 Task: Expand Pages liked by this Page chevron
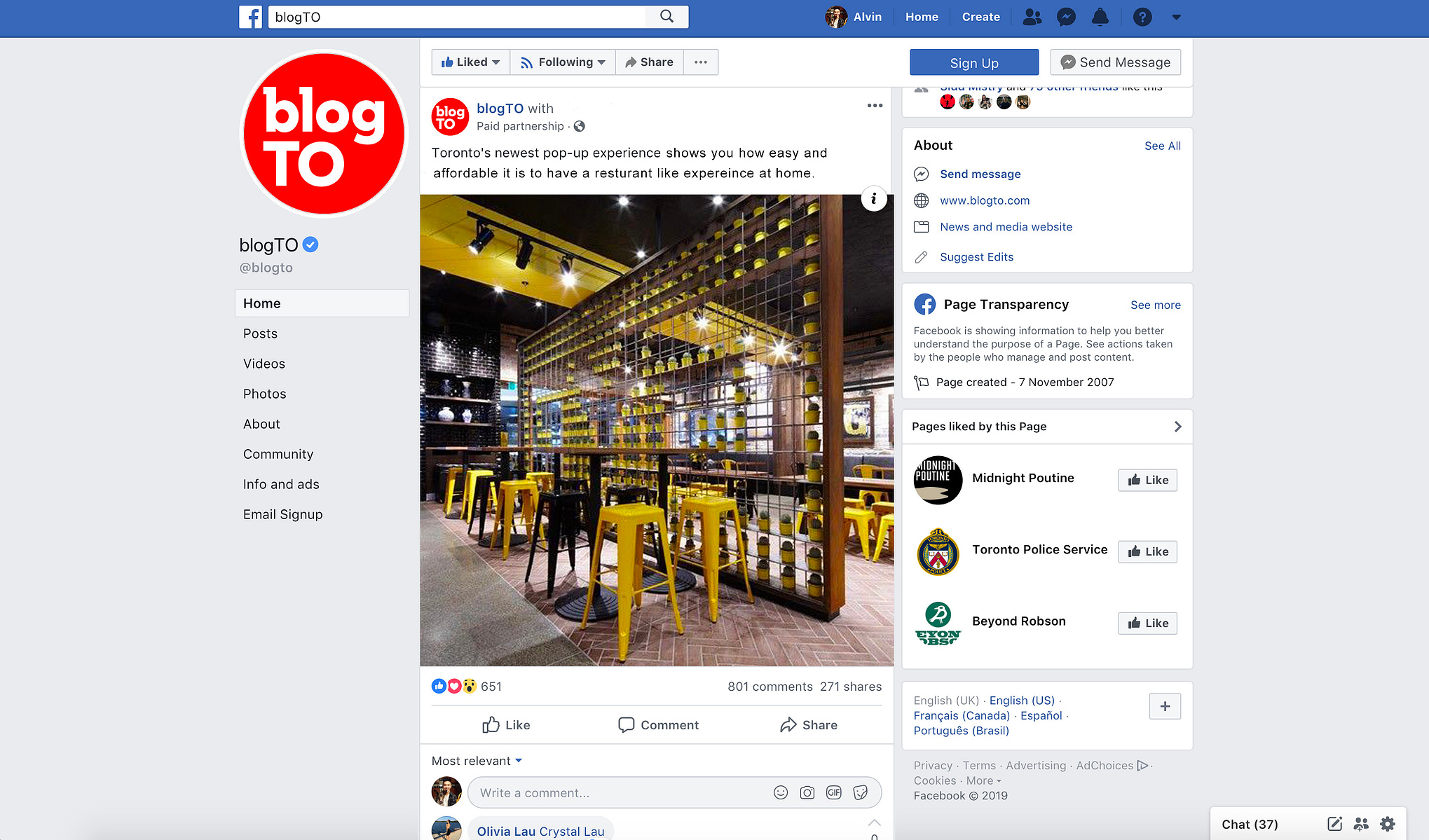[x=1177, y=427]
